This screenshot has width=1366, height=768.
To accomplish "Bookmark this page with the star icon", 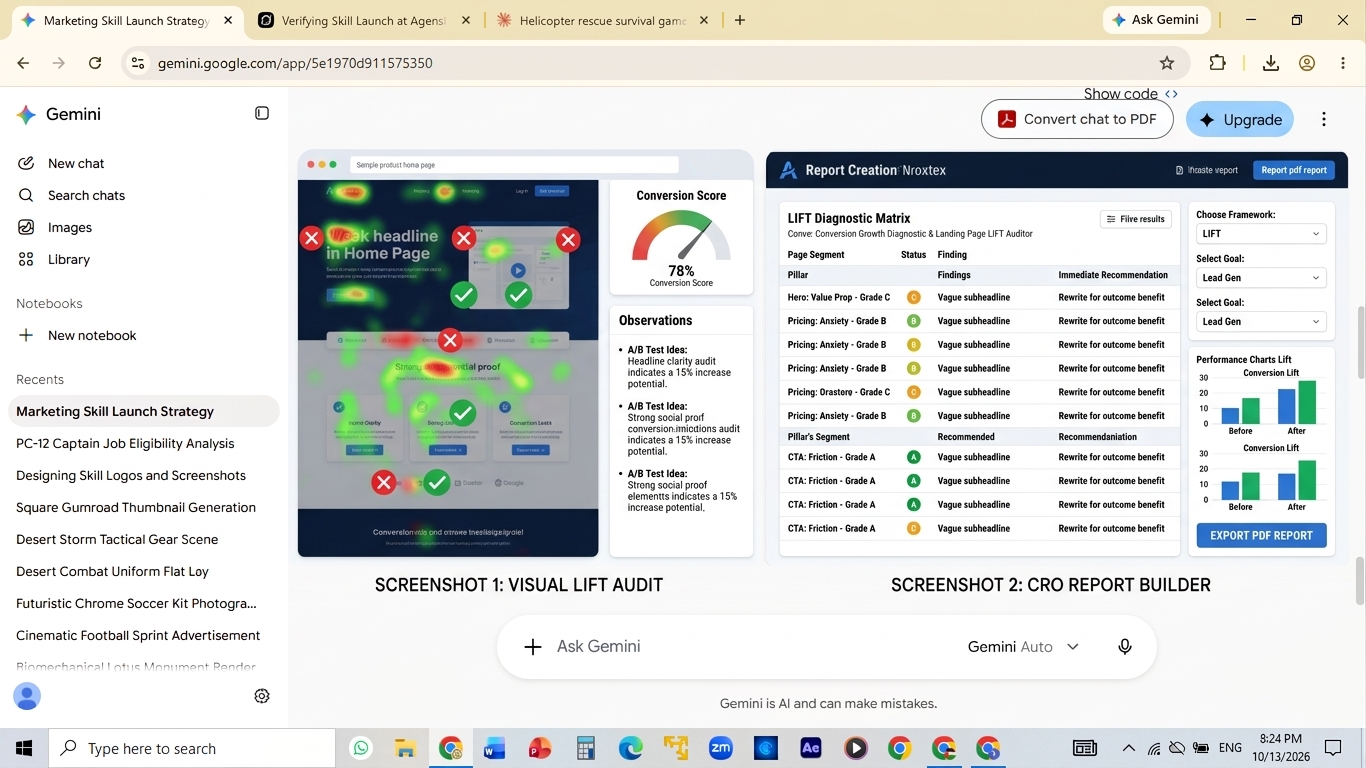I will click(1167, 63).
